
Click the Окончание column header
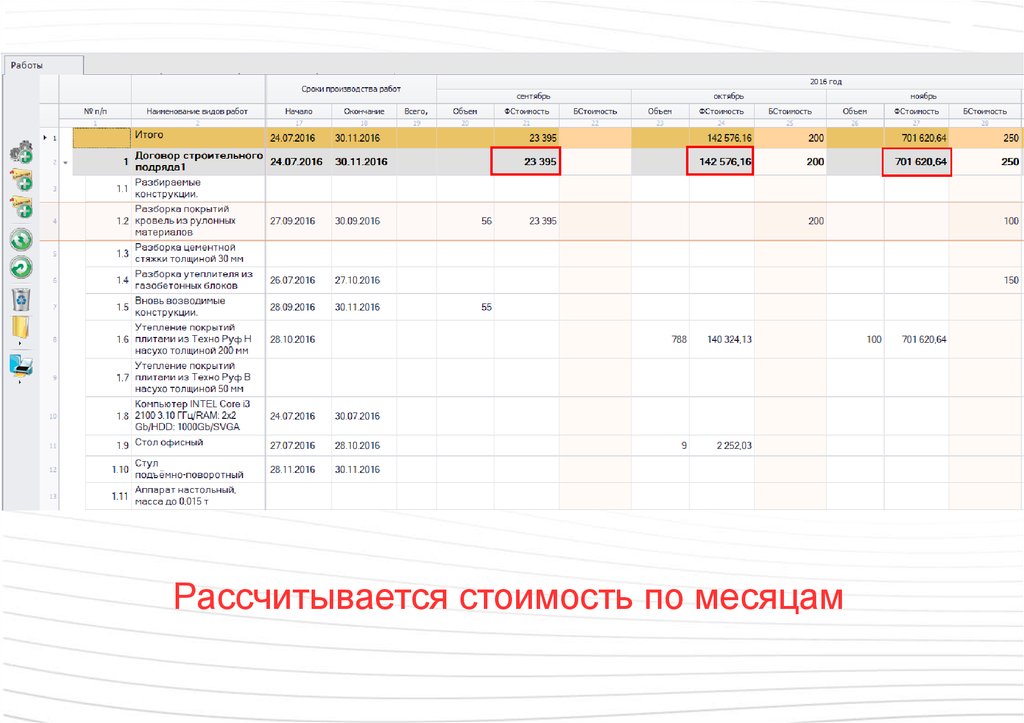[x=364, y=112]
